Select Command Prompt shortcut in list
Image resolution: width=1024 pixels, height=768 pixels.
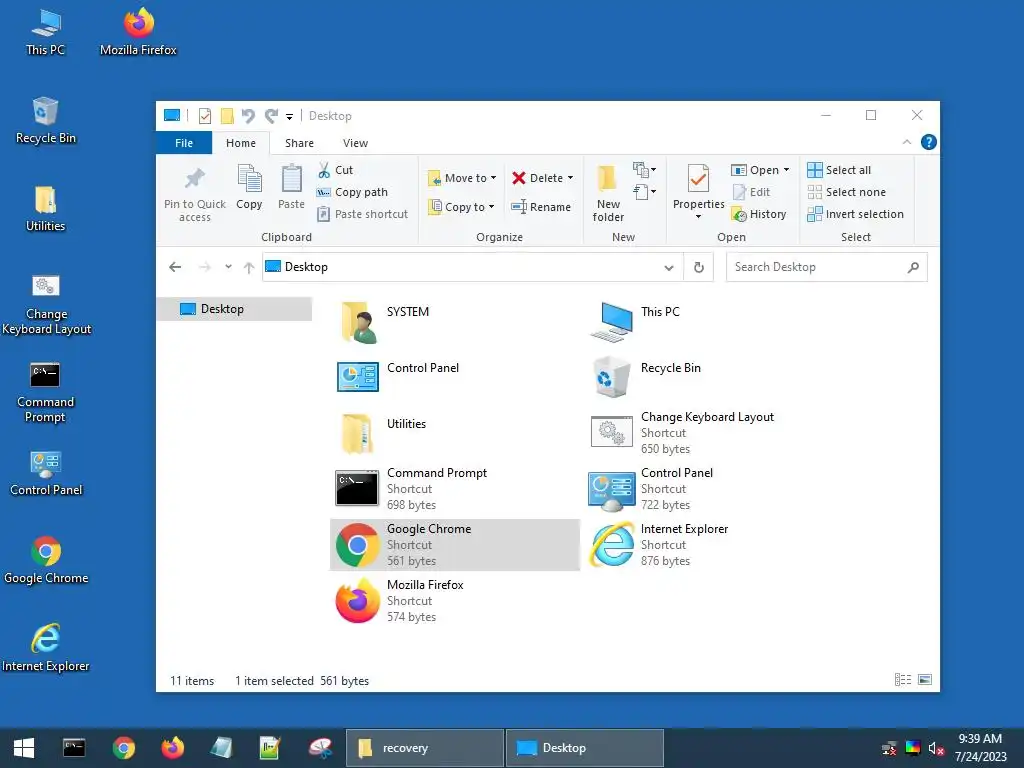click(x=455, y=489)
